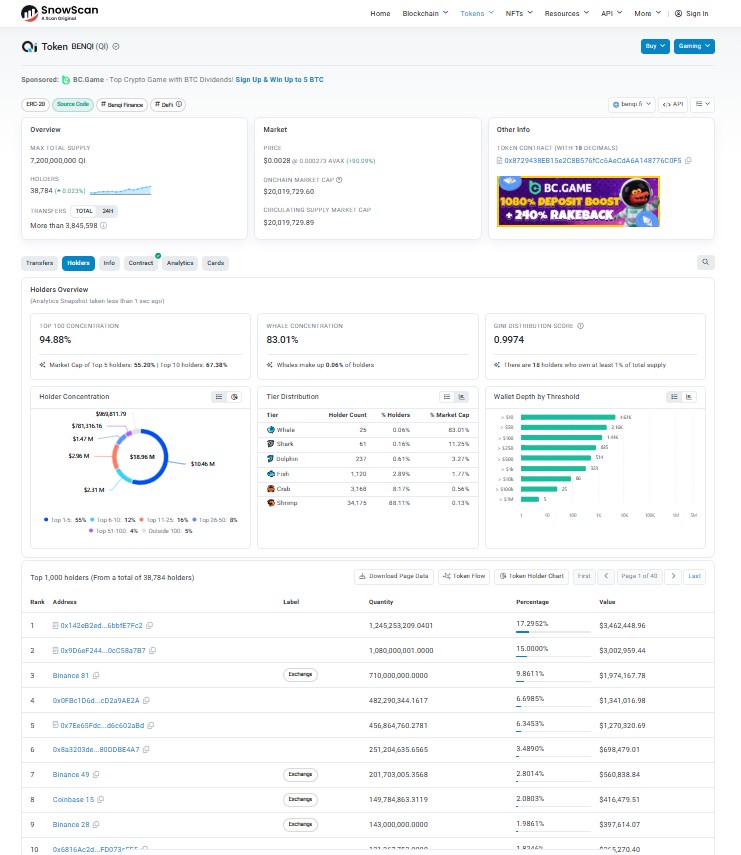This screenshot has width=741, height=855.
Task: Click the holders trend sparkline chart
Action: 121,190
